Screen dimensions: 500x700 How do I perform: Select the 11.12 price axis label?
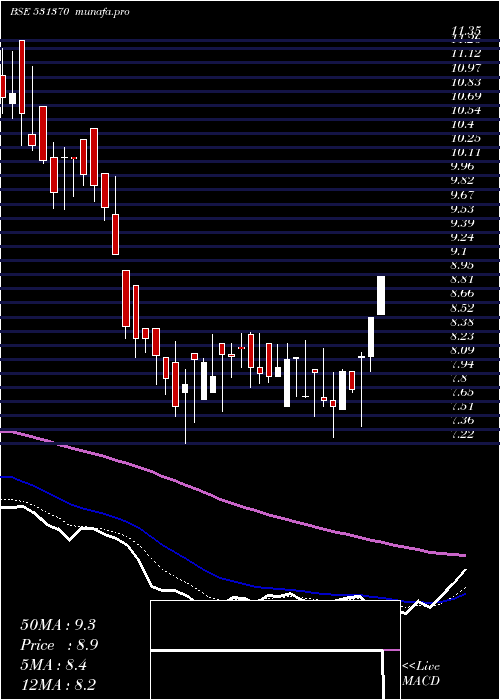466,54
